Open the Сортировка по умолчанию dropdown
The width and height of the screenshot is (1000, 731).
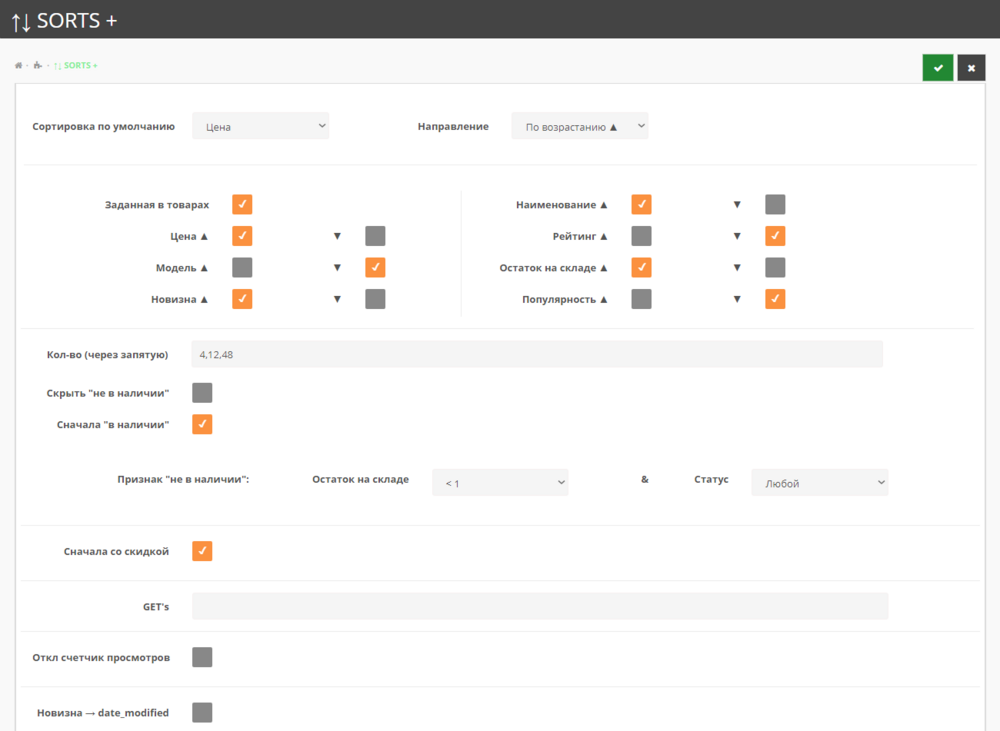[261, 126]
